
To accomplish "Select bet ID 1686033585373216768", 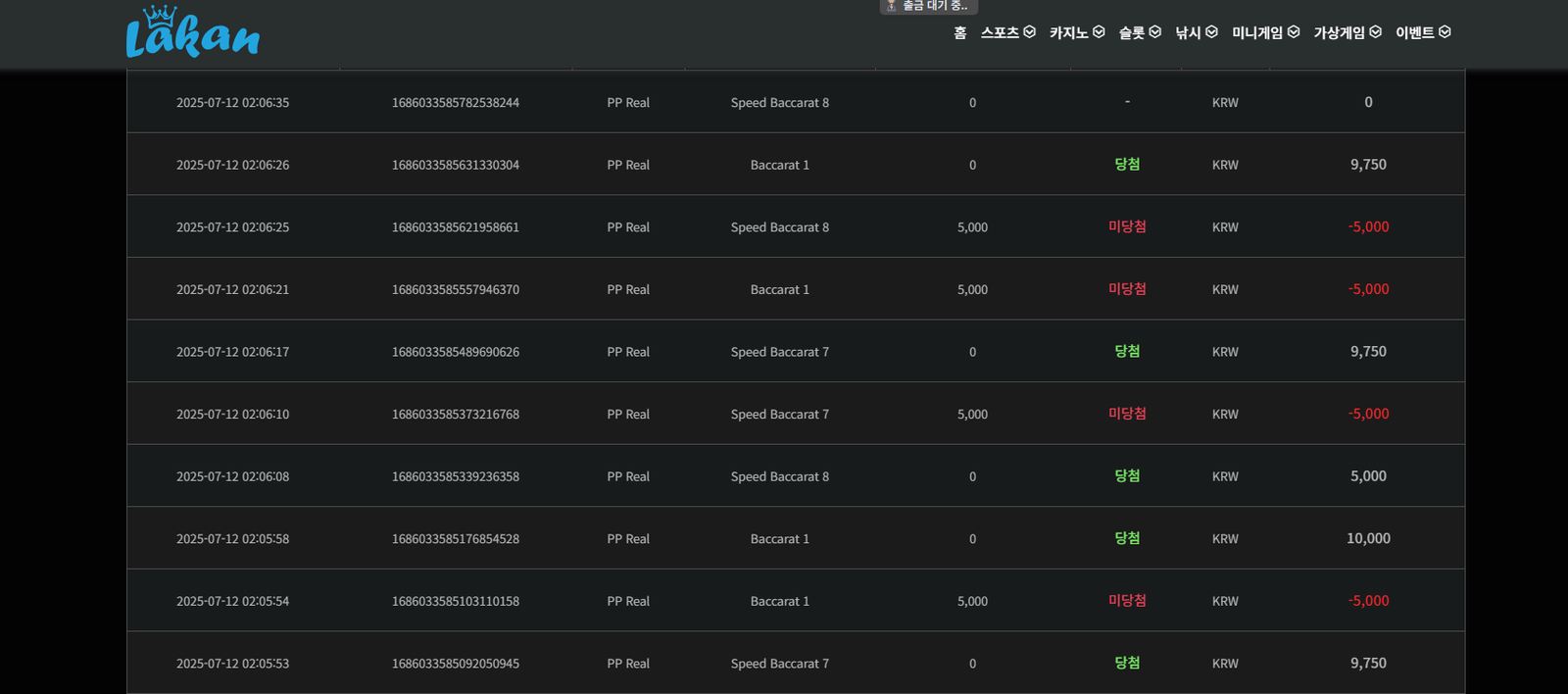I will (x=456, y=415).
